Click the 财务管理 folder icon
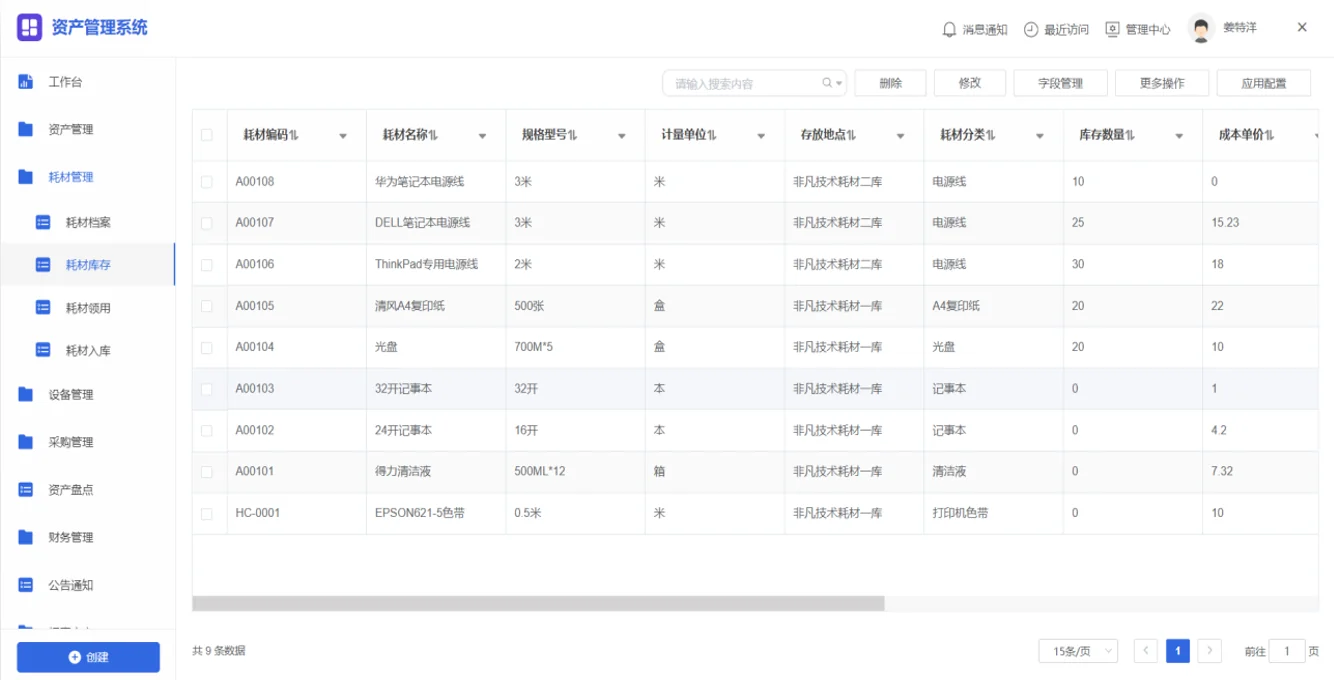This screenshot has height=680, width=1334. coord(26,537)
